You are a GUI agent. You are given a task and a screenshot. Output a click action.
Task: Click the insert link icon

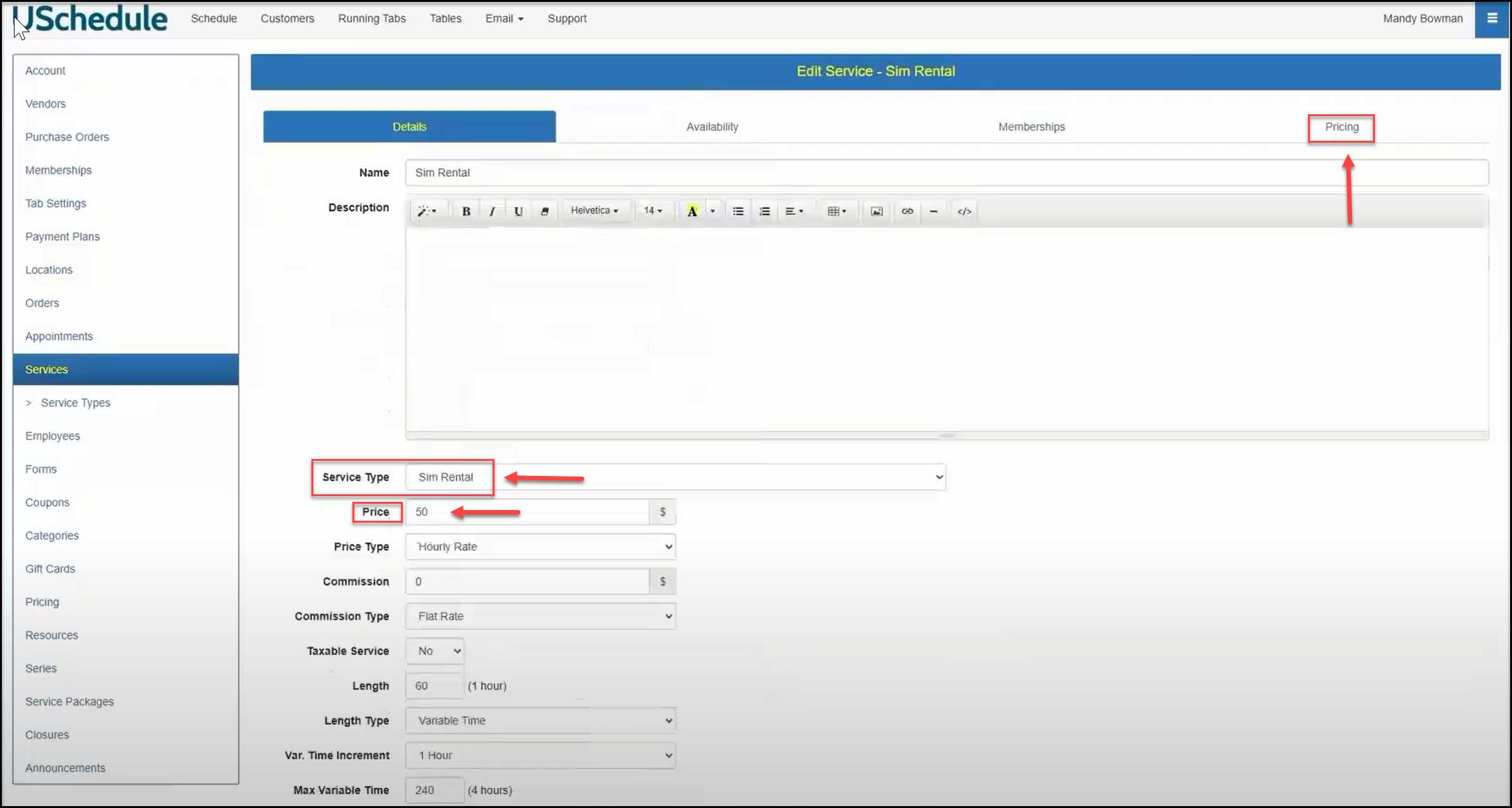pos(907,211)
